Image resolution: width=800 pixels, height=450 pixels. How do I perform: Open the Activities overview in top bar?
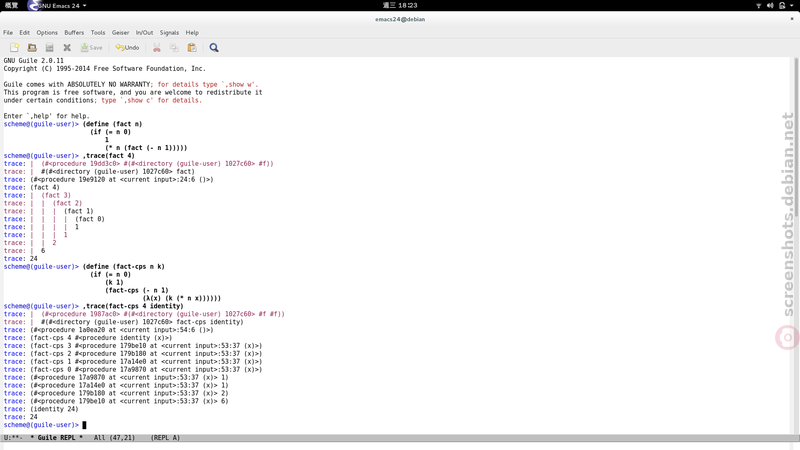click(11, 6)
